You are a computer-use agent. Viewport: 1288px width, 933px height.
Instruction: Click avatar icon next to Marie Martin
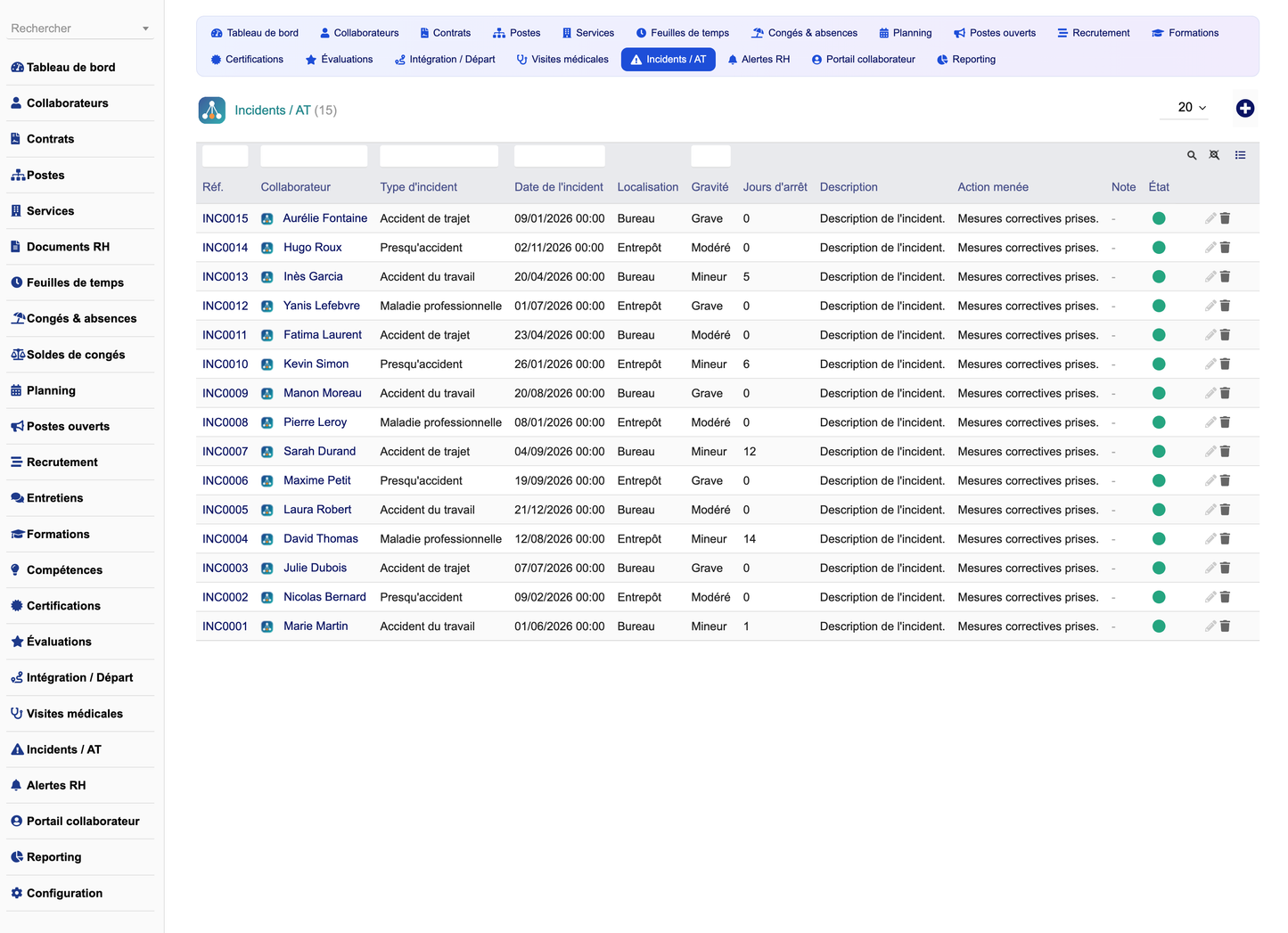pos(267,626)
